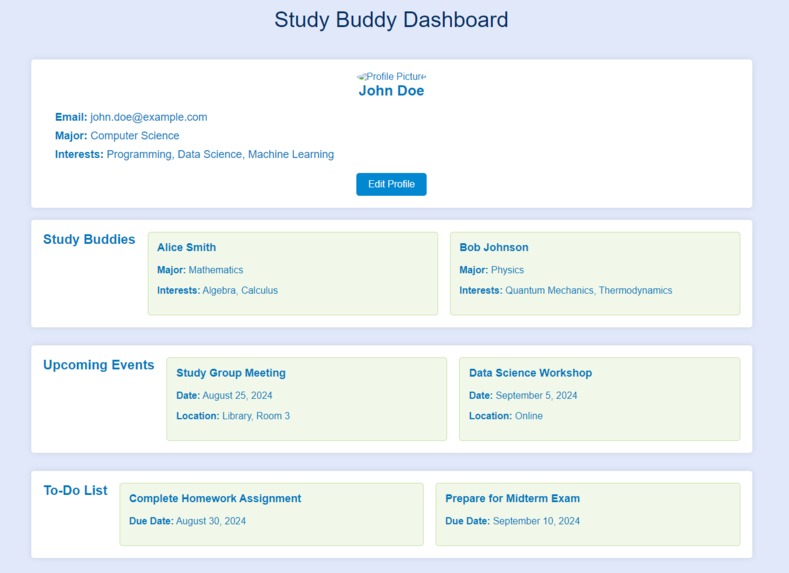Open the Data Science Workshop event title
The height and width of the screenshot is (573, 789).
tap(530, 373)
